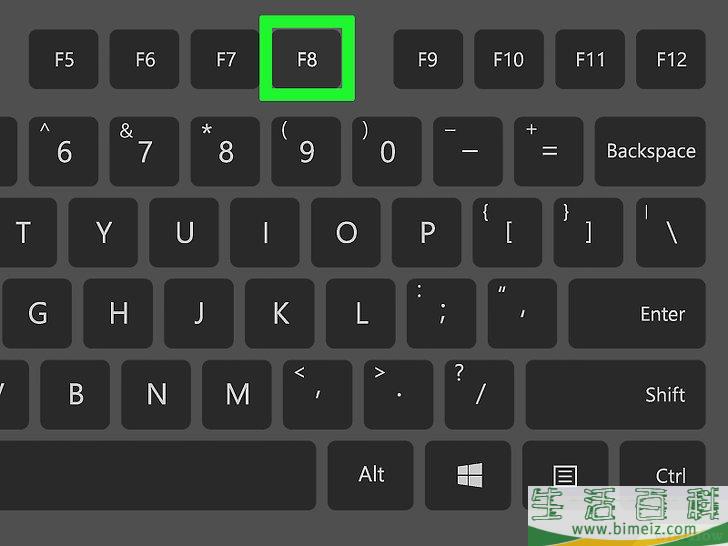The image size is (728, 546).
Task: Click the right Shift key
Action: tap(616, 395)
